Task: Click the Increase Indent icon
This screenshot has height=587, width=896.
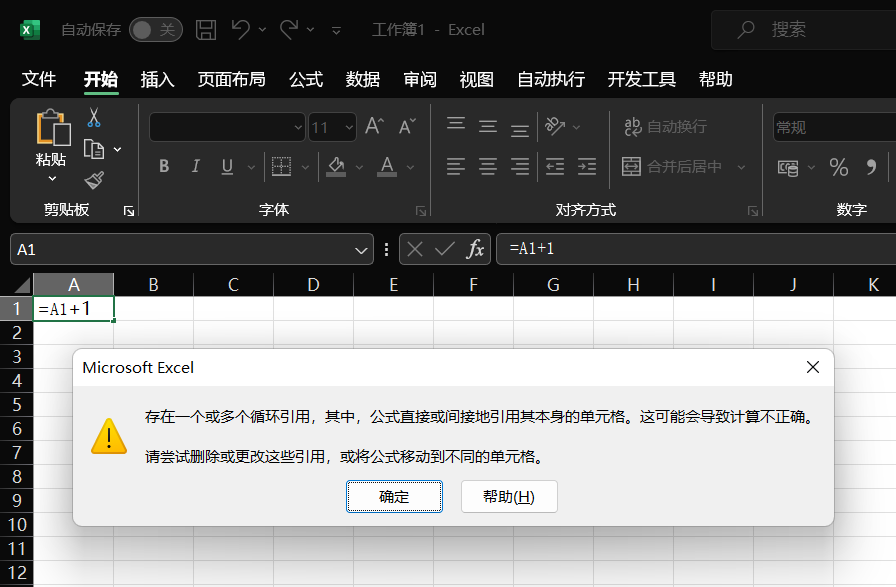Action: [587, 166]
